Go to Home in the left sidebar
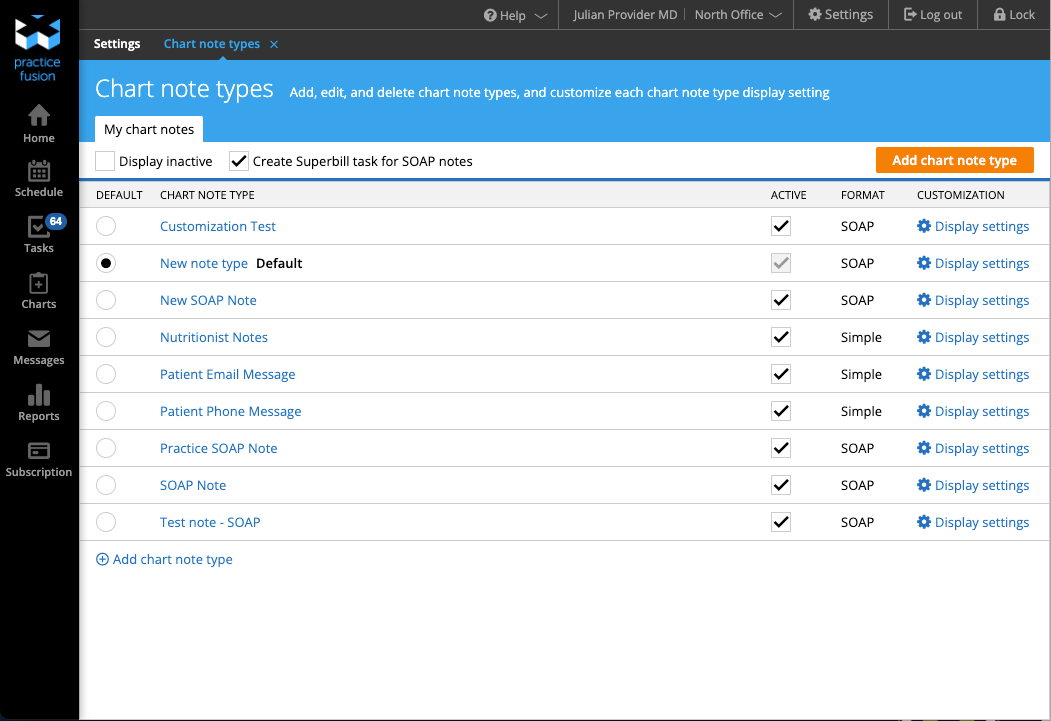 pos(38,122)
